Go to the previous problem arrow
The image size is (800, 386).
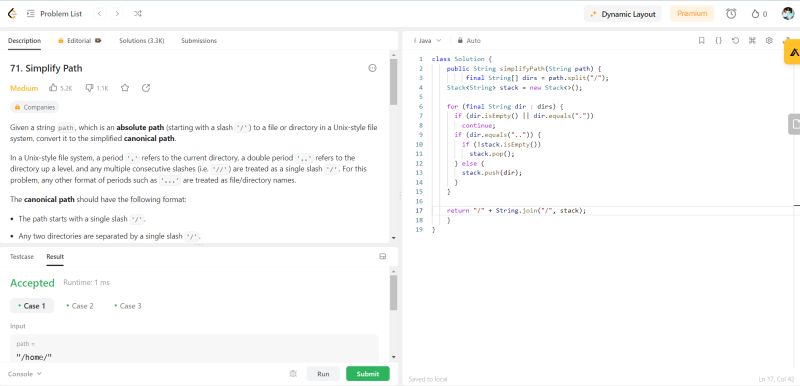pos(99,14)
